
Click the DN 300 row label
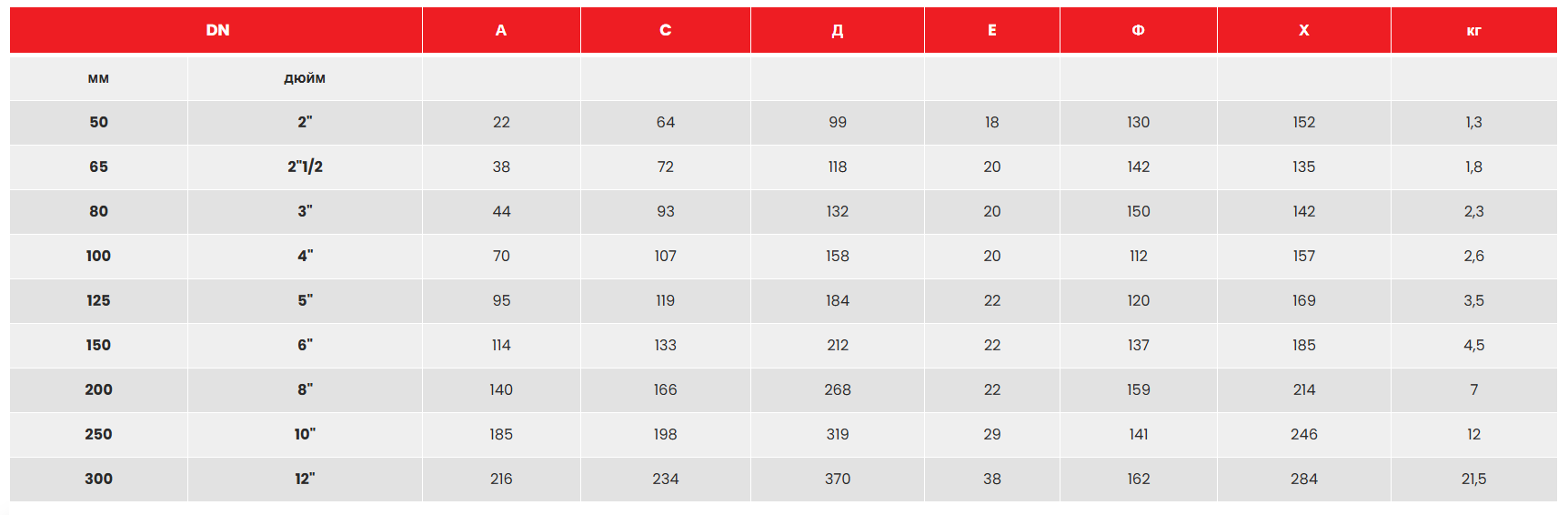pyautogui.click(x=98, y=479)
